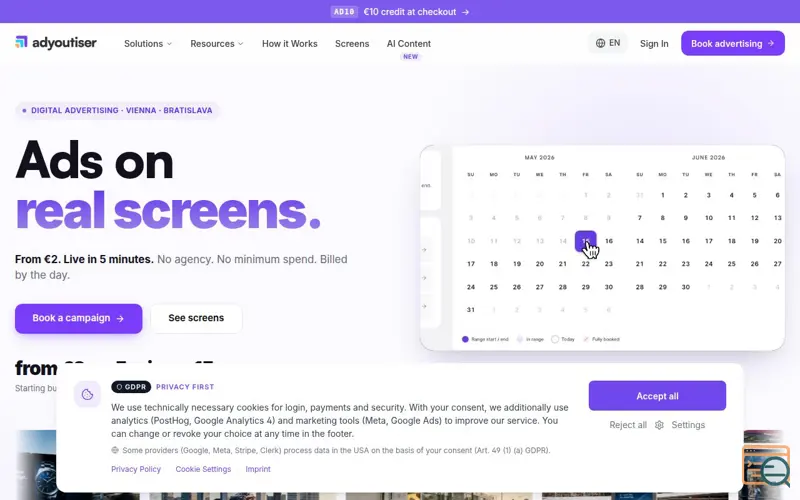Open the EN language selector

pyautogui.click(x=608, y=43)
